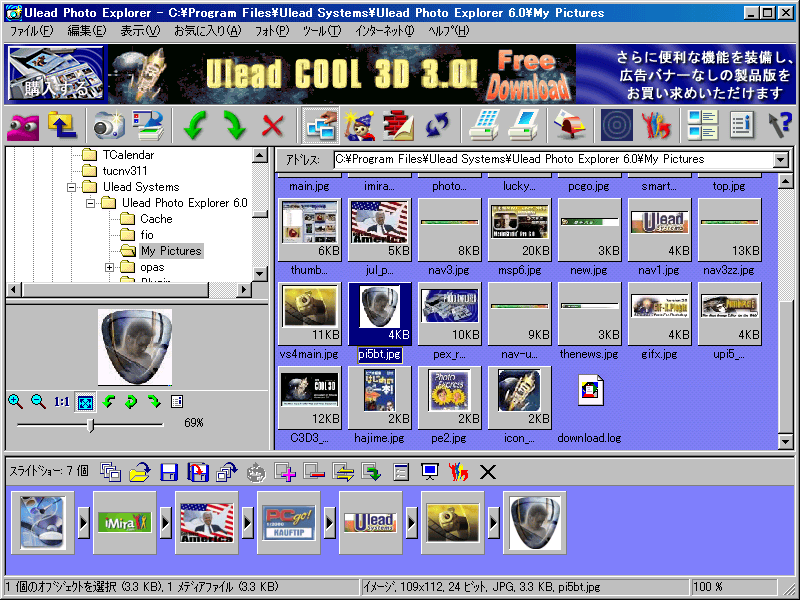Click green forward arrow in main toolbar

[x=234, y=124]
